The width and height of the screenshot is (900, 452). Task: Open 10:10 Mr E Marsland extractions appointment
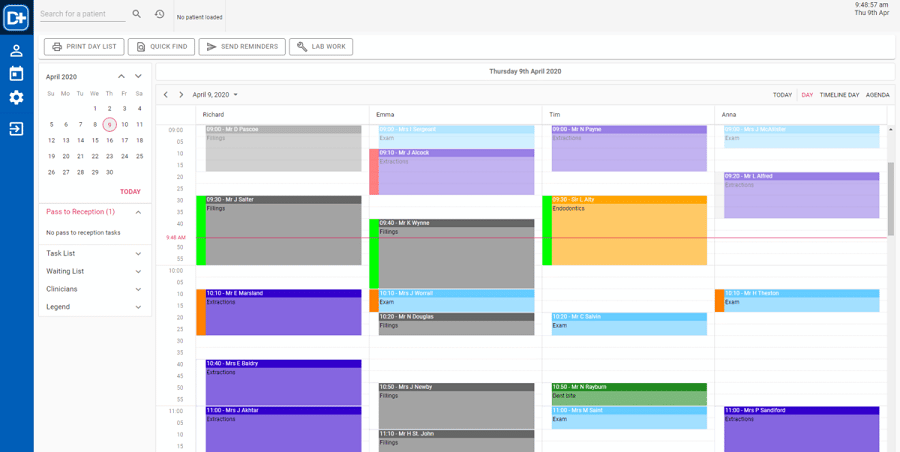pyautogui.click(x=284, y=312)
